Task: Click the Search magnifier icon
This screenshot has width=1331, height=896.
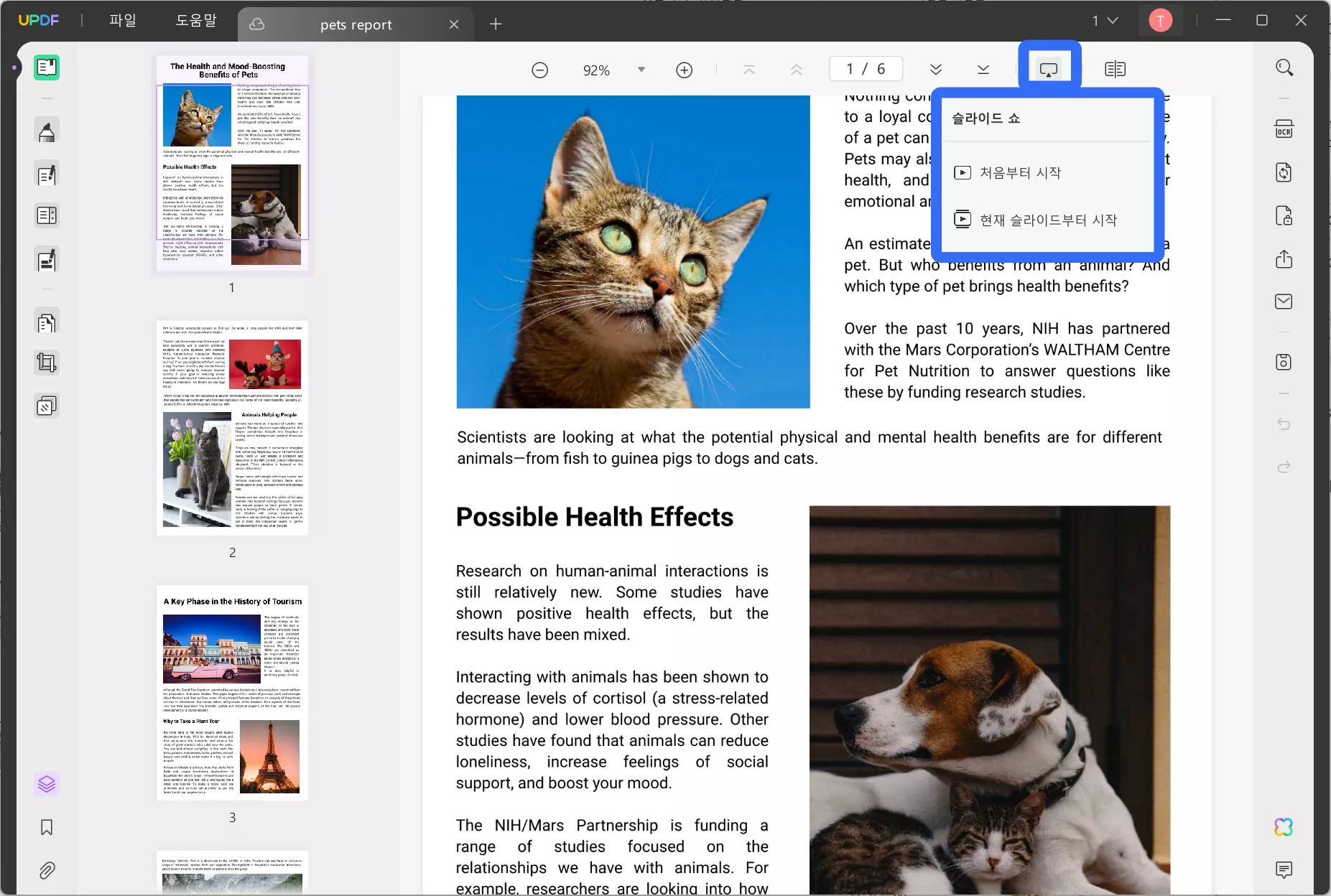Action: tap(1284, 68)
